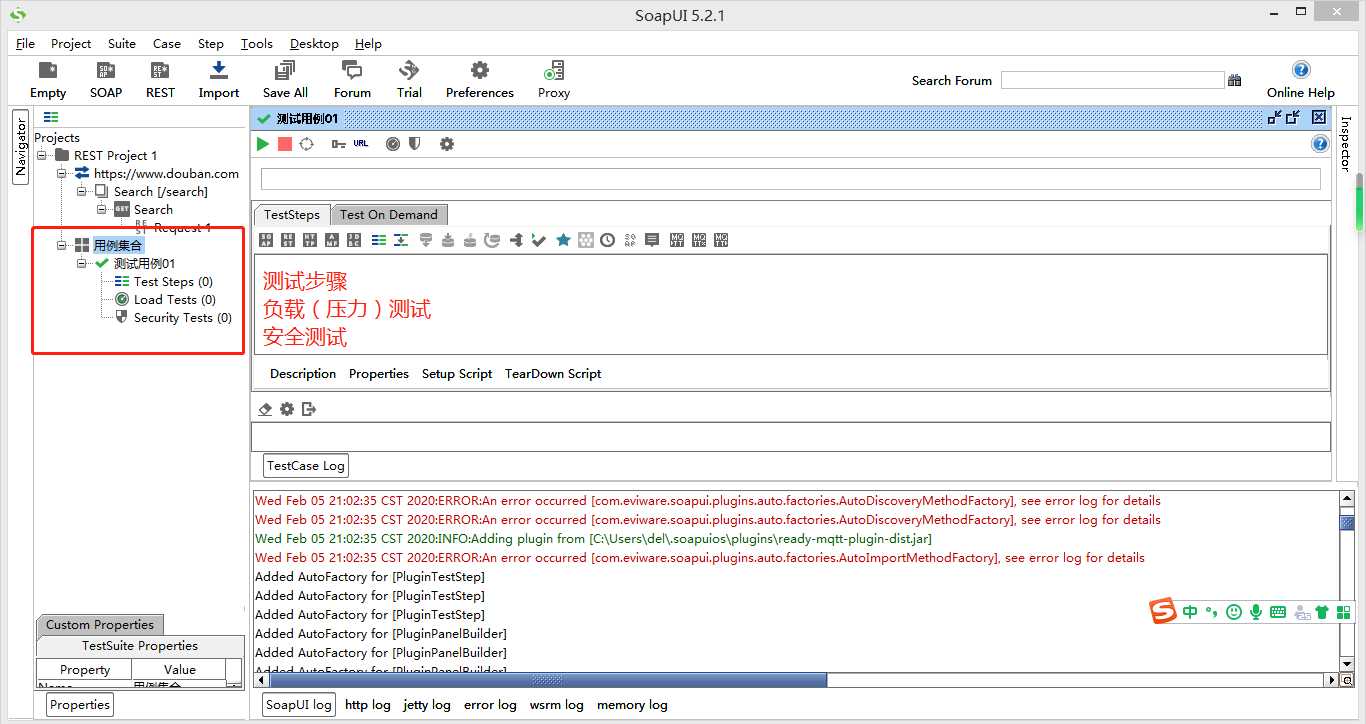Open the Tools menu
This screenshot has height=724, width=1366.
tap(257, 44)
